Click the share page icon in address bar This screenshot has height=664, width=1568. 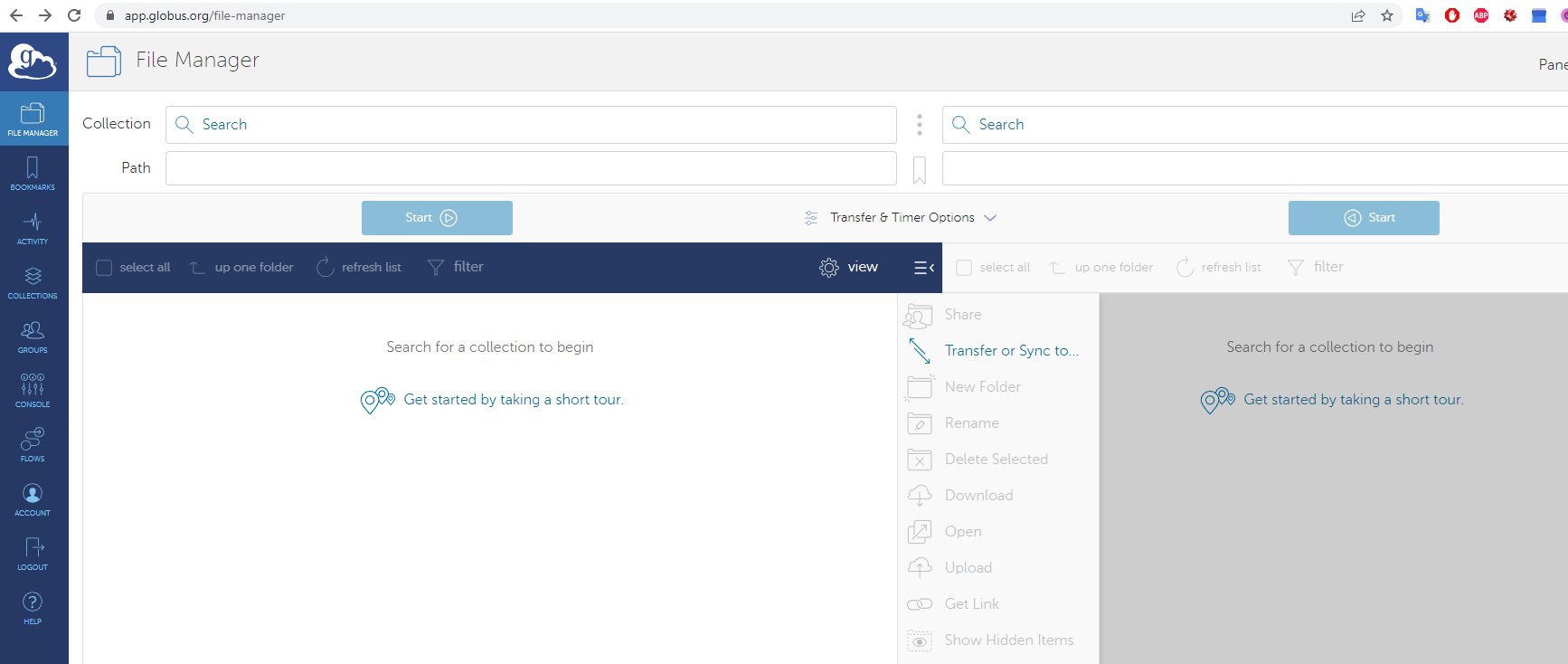[x=1358, y=15]
